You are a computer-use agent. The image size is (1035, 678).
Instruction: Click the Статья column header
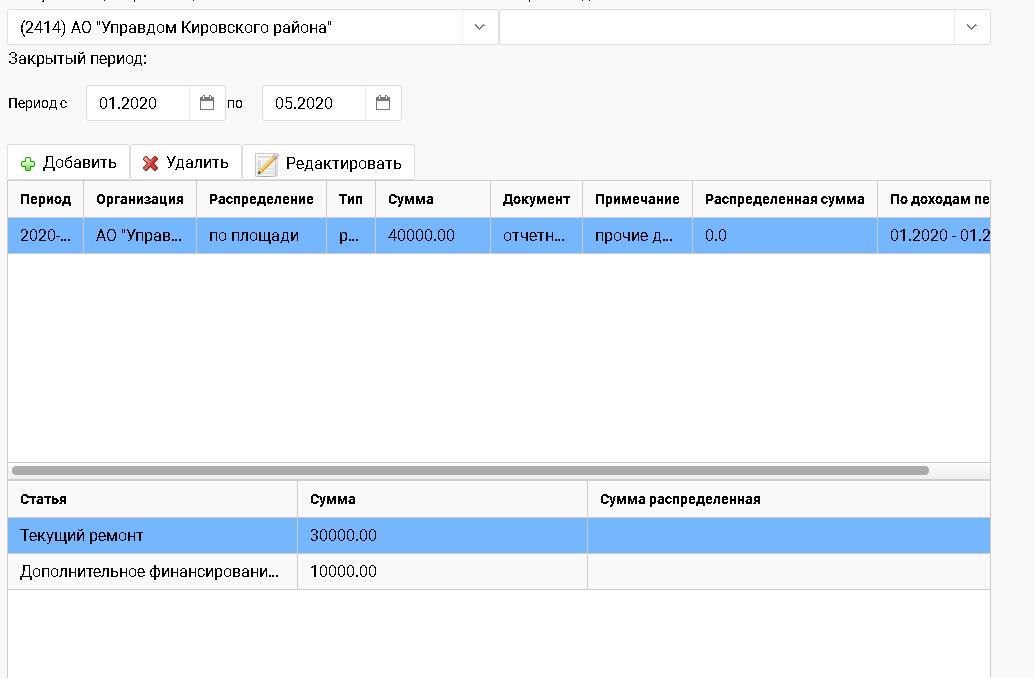[150, 499]
